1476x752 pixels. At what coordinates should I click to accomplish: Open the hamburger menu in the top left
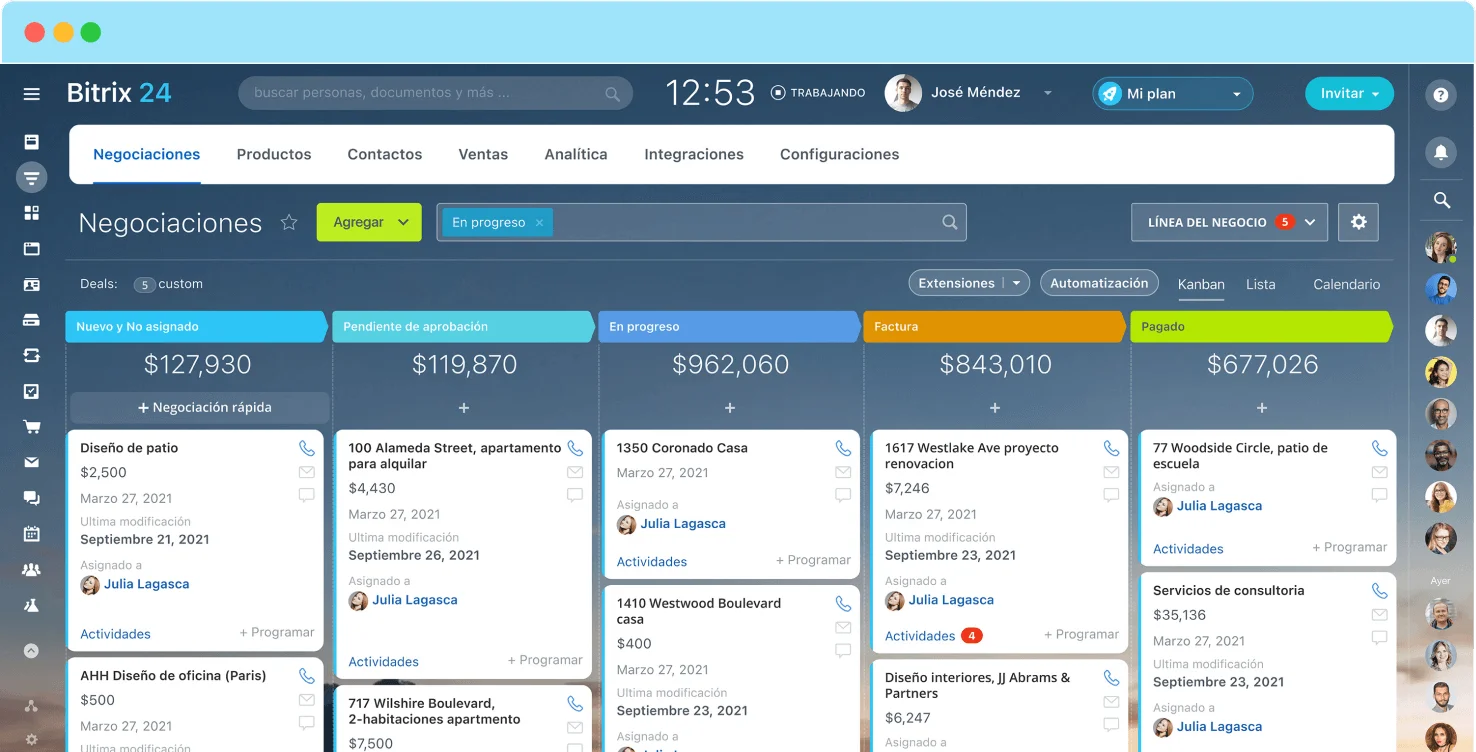click(x=32, y=94)
